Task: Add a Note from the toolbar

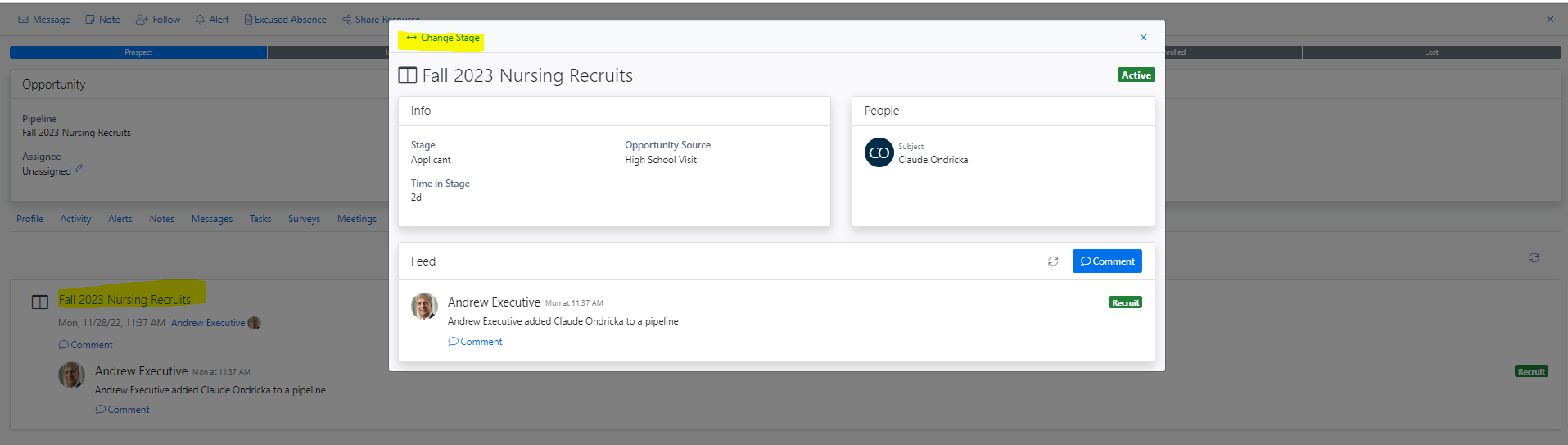Action: [x=102, y=20]
